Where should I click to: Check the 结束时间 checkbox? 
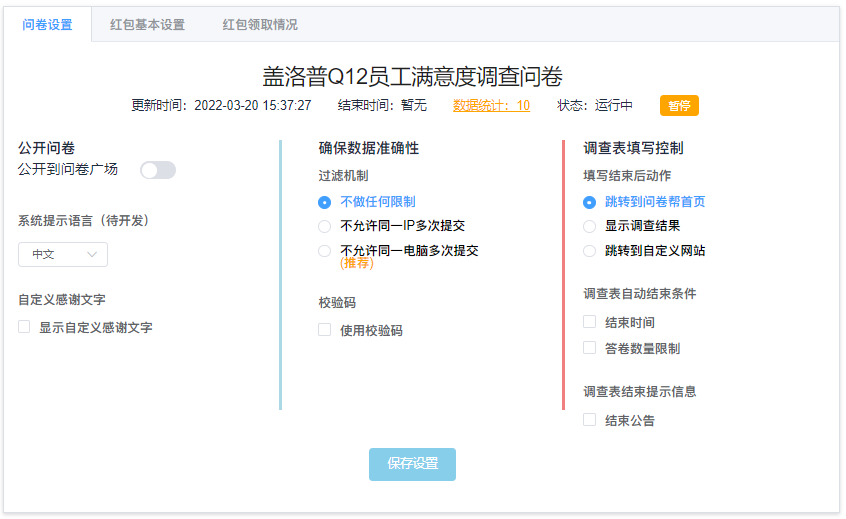[x=589, y=322]
